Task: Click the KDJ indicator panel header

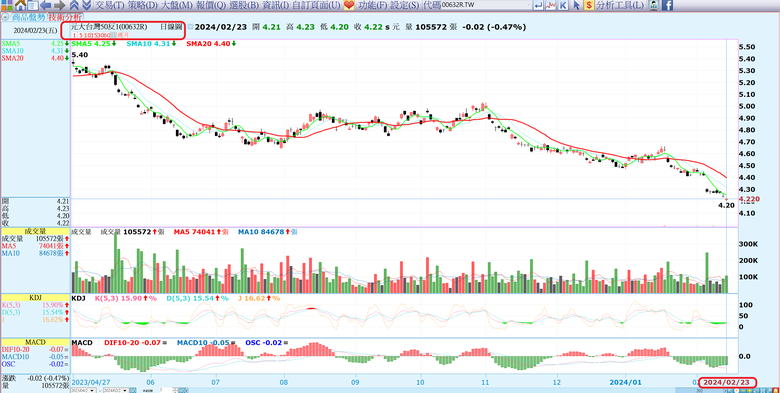Action: [x=35, y=297]
